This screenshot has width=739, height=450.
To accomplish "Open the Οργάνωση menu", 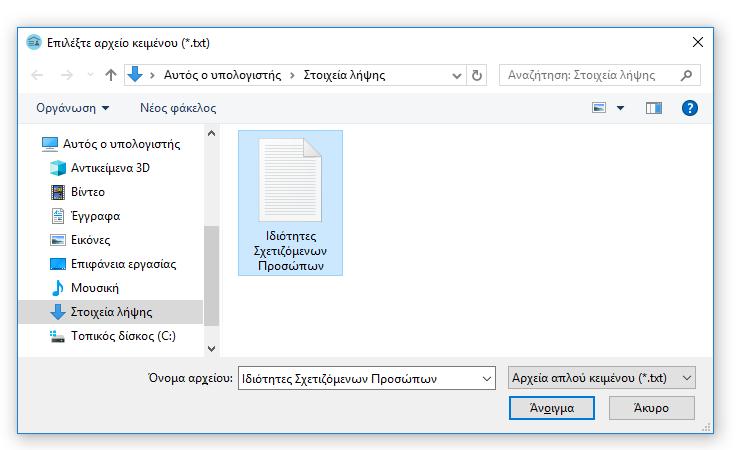I will [x=73, y=108].
